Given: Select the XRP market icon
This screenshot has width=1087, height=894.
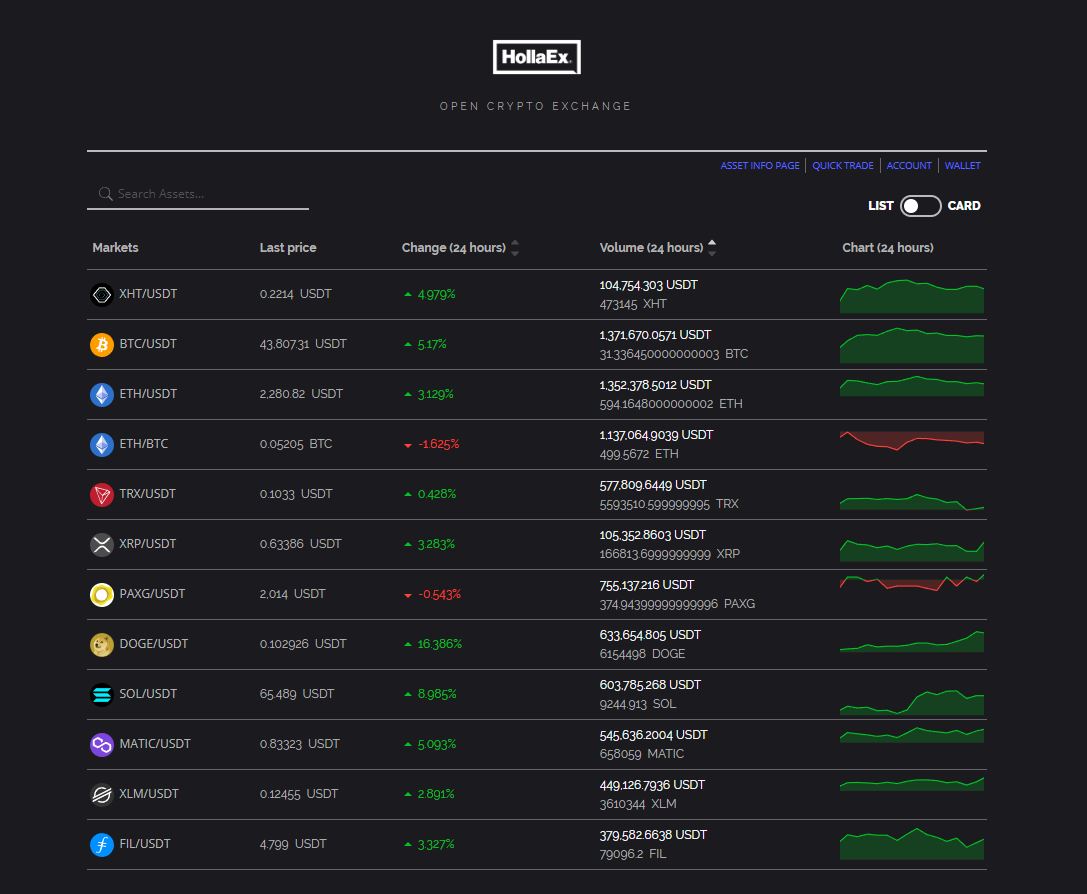Looking at the screenshot, I should [101, 544].
